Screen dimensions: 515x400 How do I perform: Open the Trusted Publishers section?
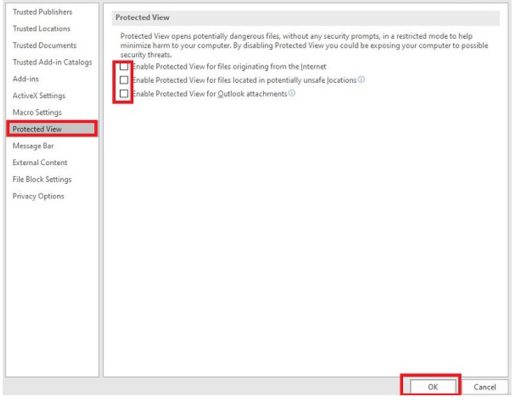(42, 12)
